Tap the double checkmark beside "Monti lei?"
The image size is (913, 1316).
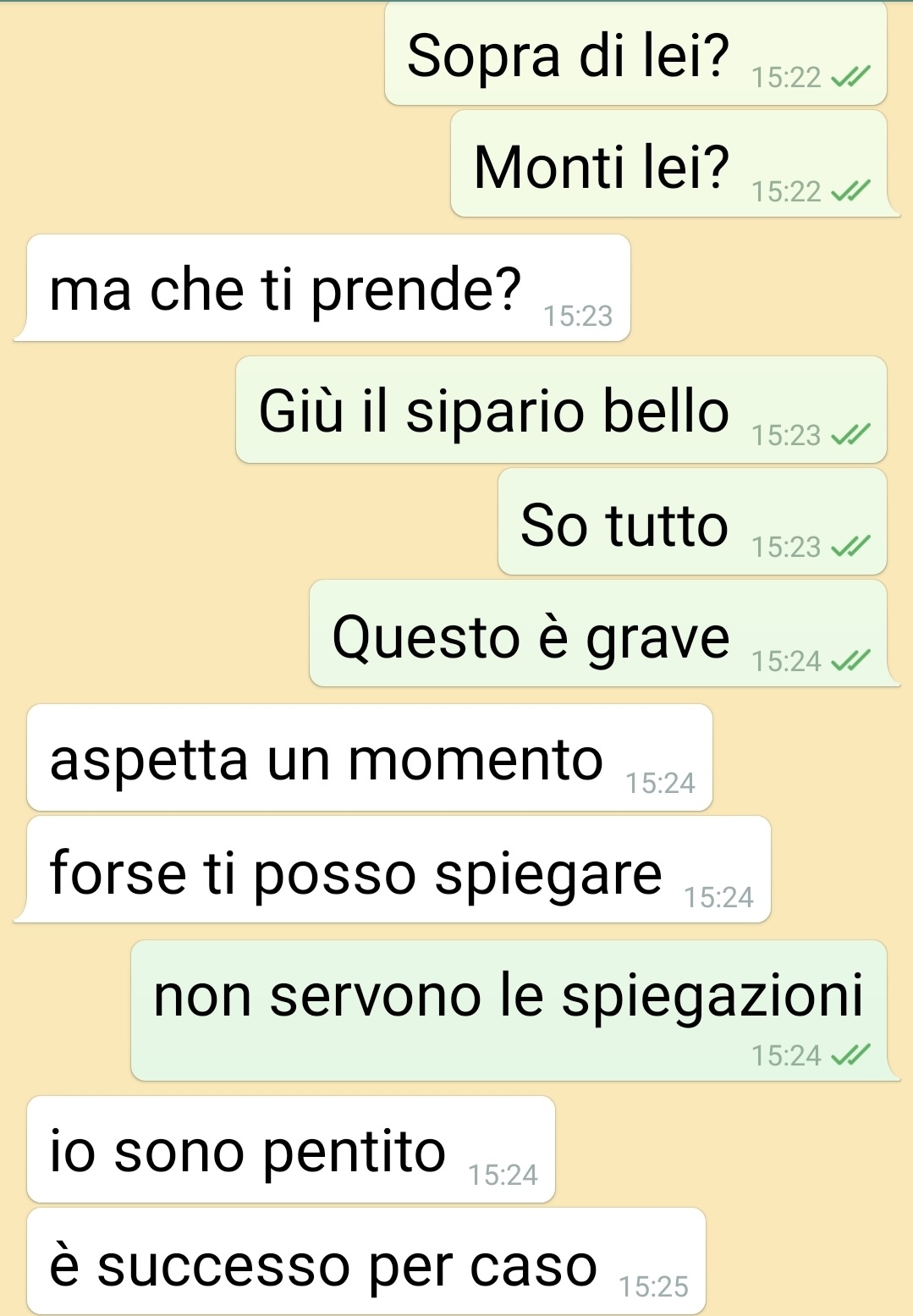(x=850, y=192)
